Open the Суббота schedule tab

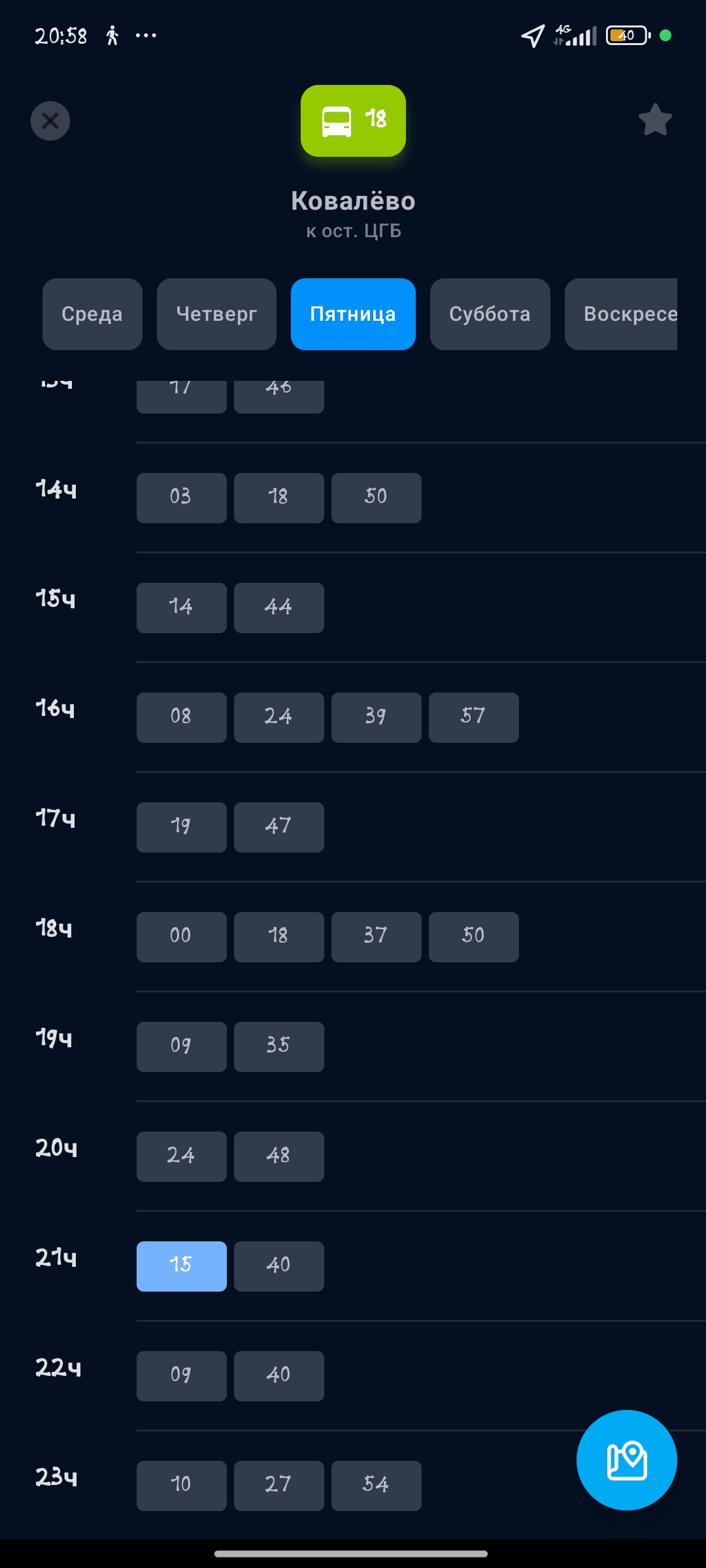pyautogui.click(x=490, y=314)
